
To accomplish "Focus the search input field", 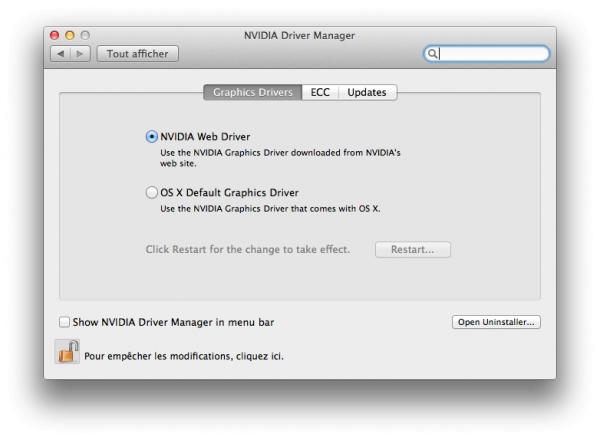I will [486, 54].
